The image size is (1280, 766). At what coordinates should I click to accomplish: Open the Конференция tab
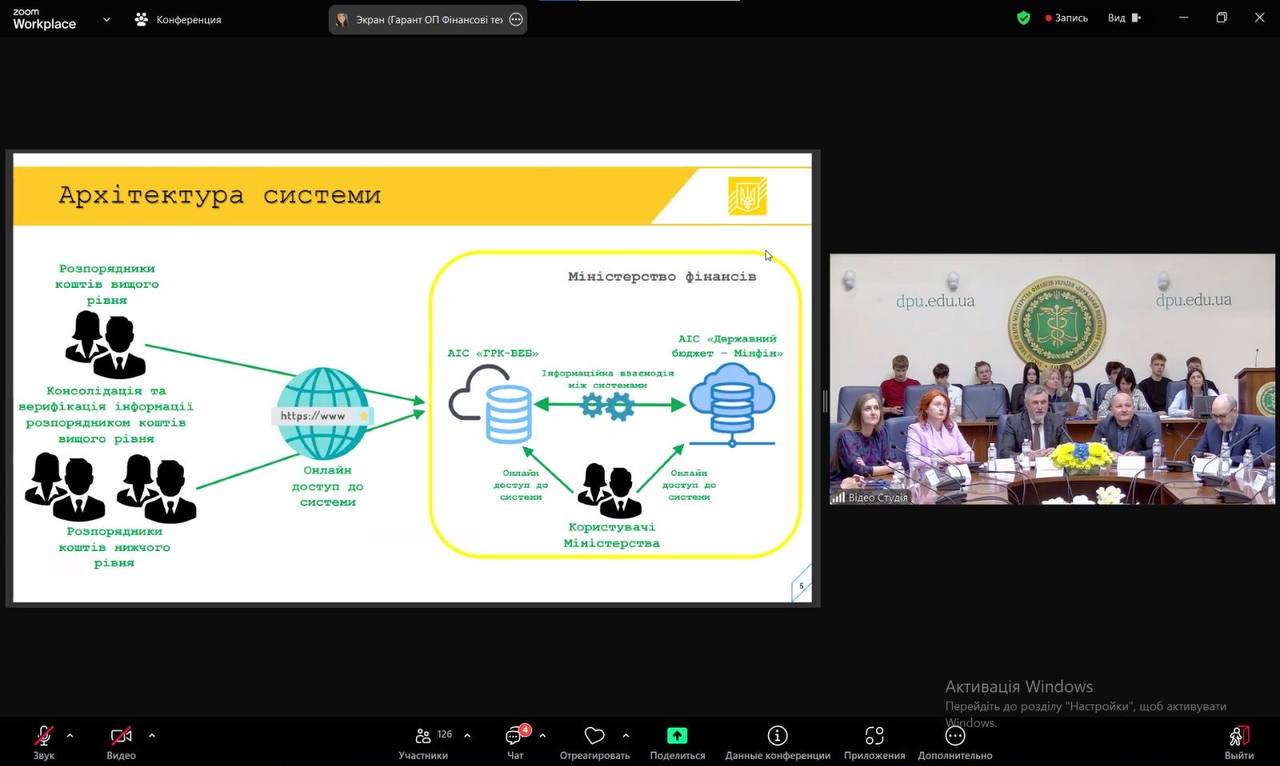pos(178,19)
